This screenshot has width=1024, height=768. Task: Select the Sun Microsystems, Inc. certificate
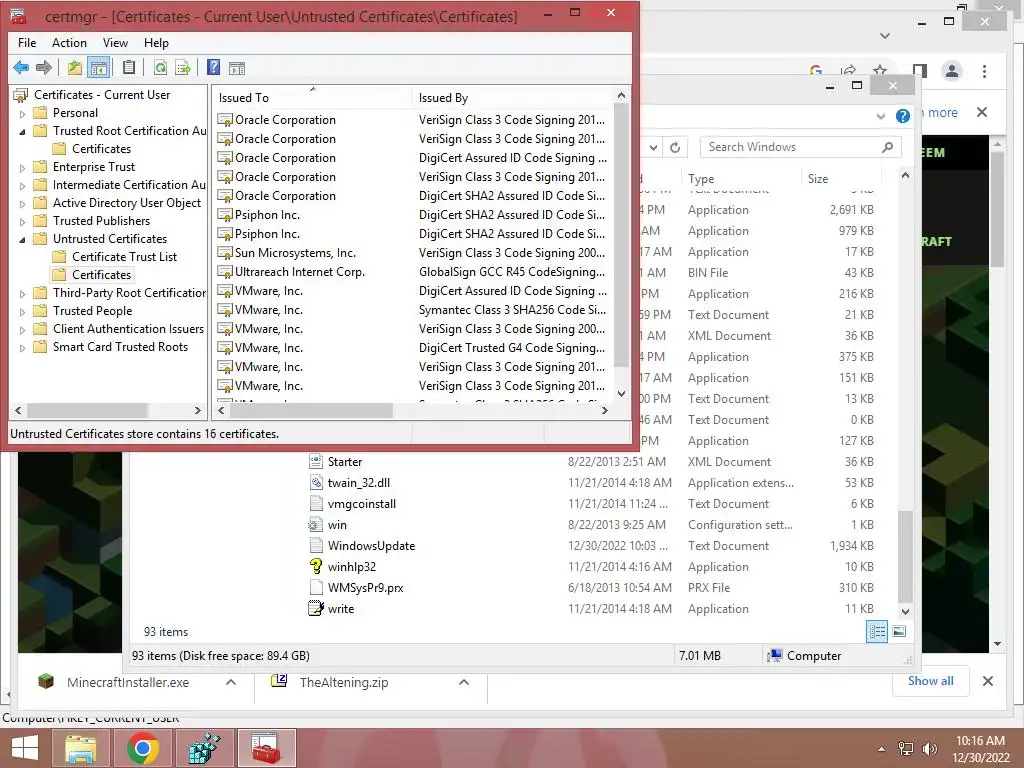coord(295,253)
